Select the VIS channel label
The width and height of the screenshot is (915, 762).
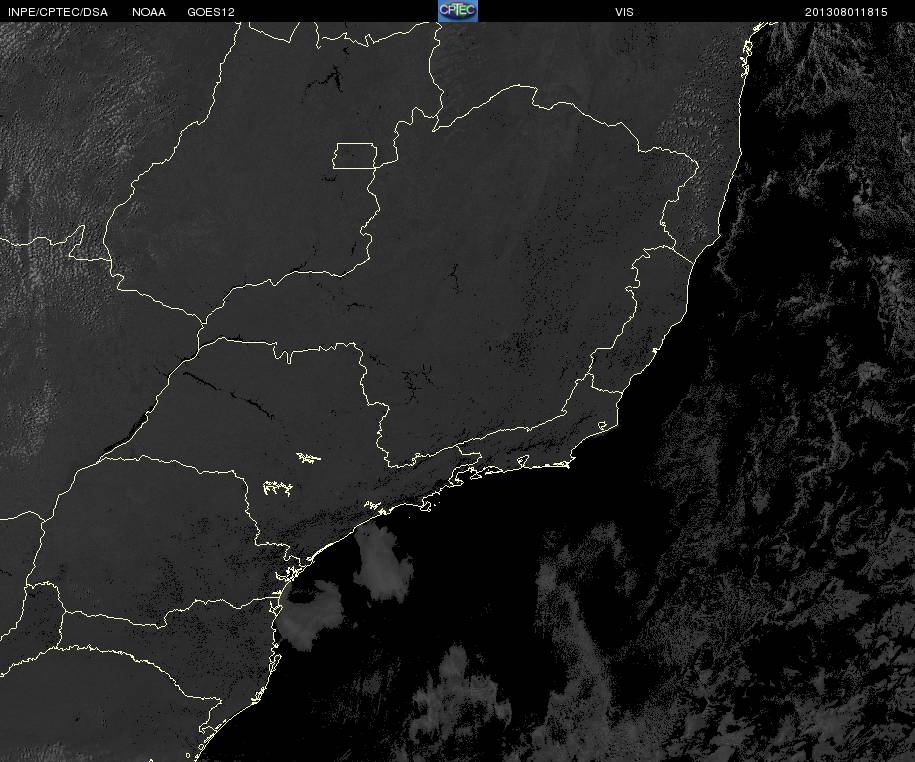624,12
